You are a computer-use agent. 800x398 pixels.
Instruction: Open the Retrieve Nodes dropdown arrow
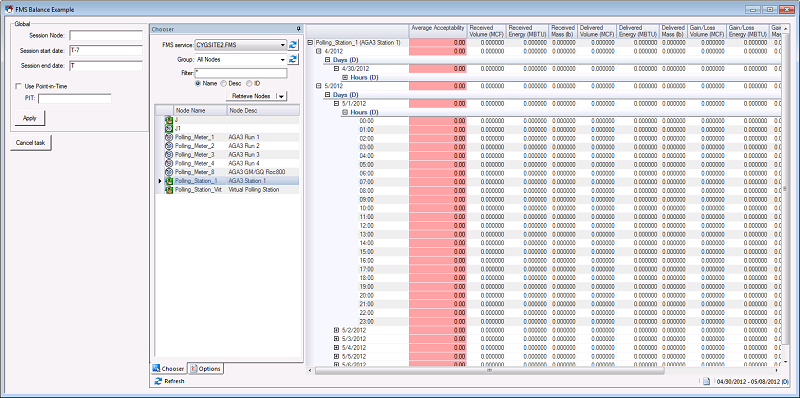[282, 96]
